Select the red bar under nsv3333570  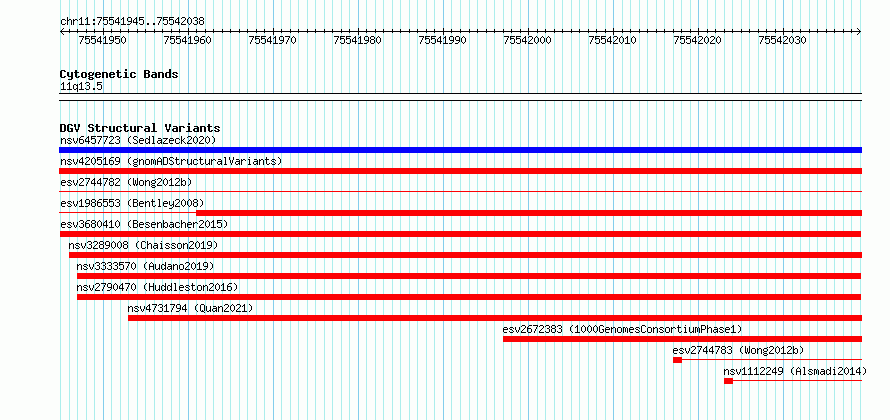coord(469,276)
